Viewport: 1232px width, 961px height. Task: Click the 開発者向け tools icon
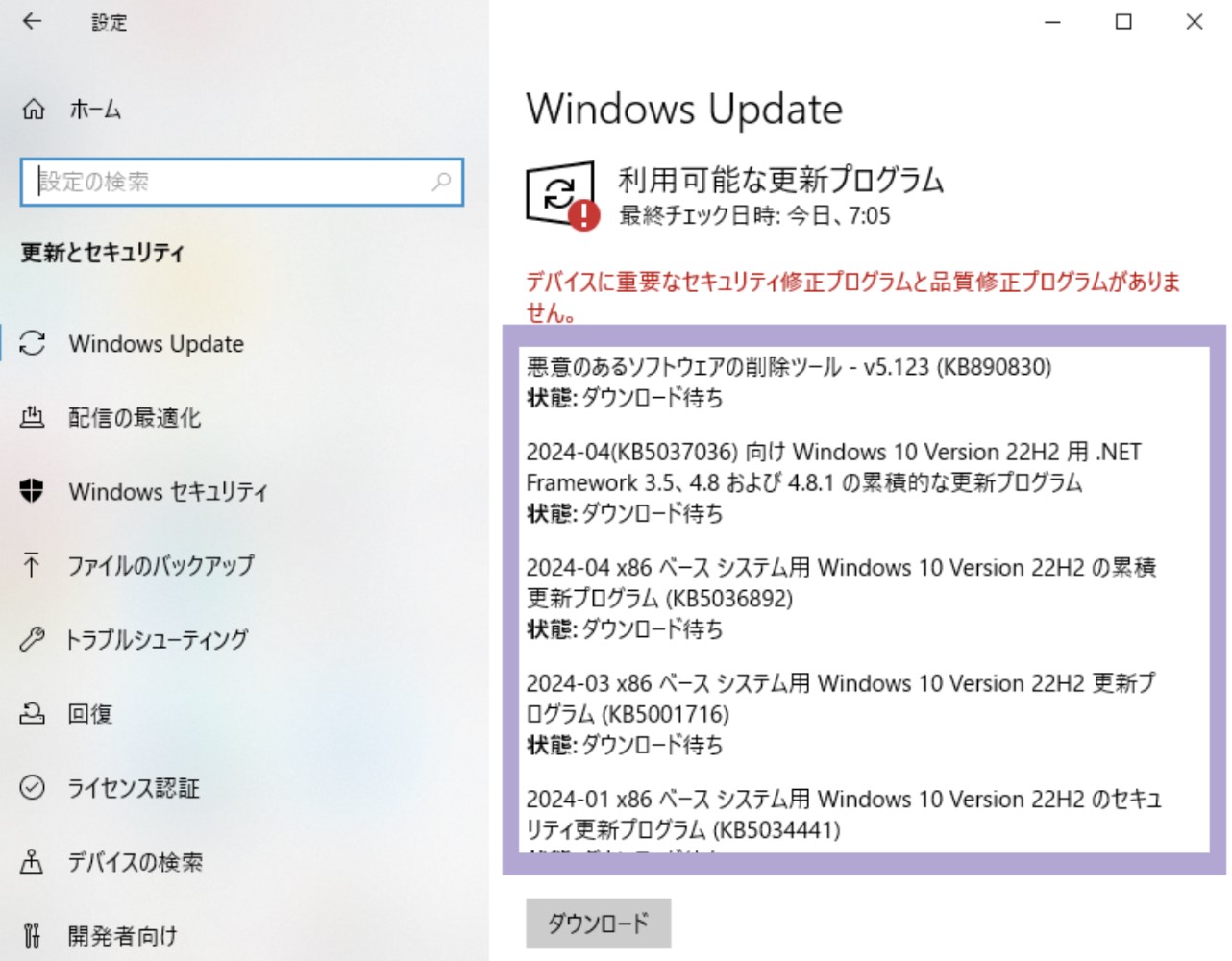click(33, 935)
